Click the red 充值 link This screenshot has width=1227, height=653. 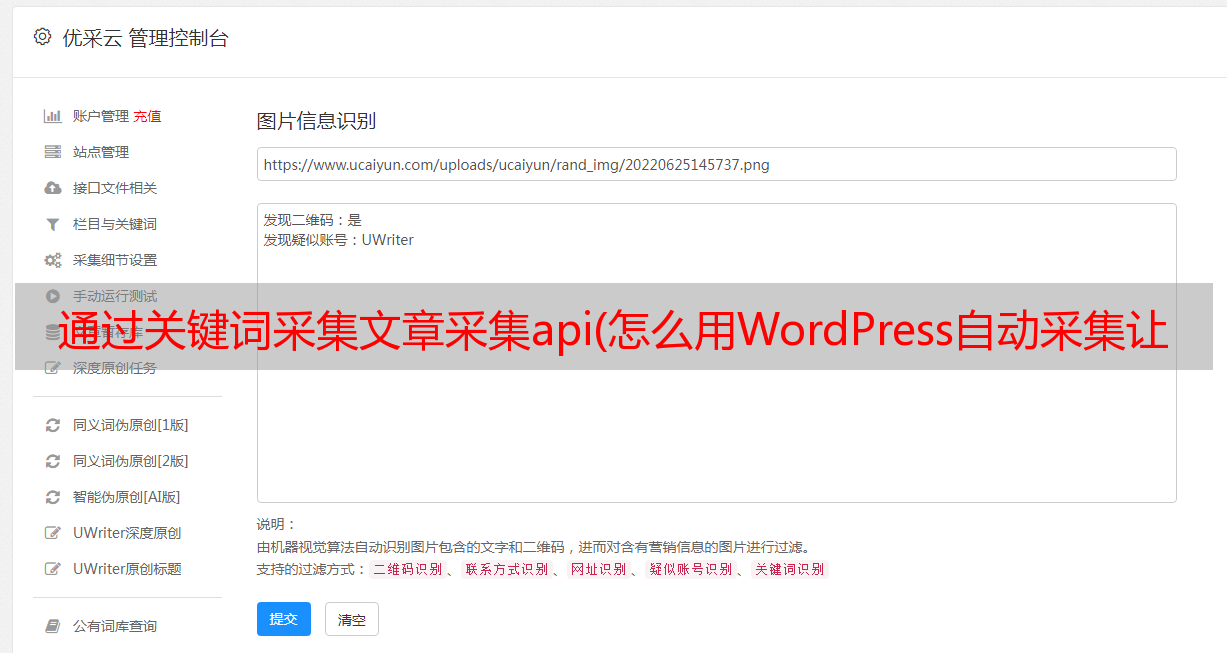click(x=147, y=116)
